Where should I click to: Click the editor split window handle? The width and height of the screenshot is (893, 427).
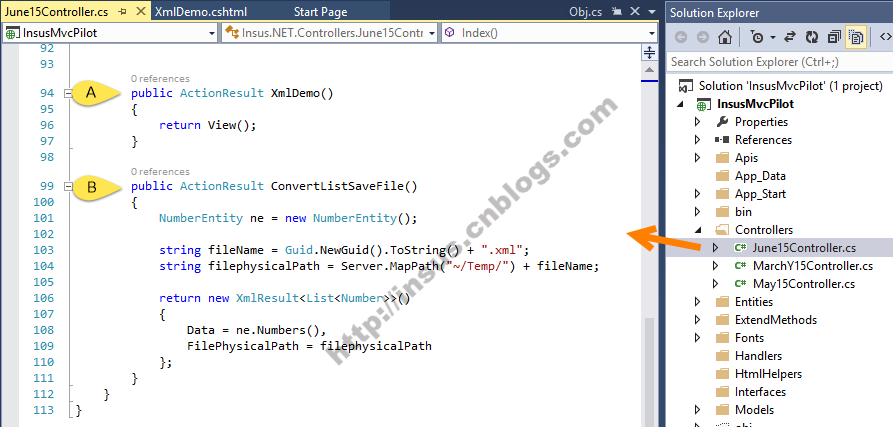649,53
